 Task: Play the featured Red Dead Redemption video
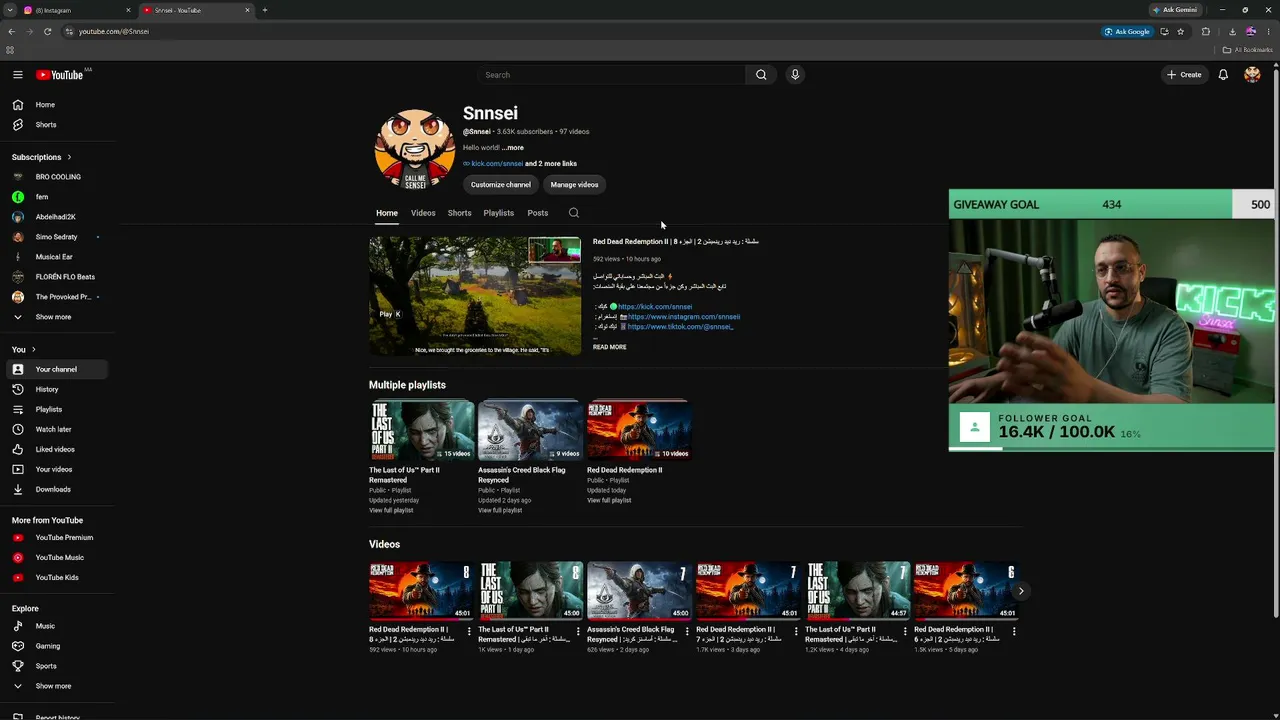(475, 296)
